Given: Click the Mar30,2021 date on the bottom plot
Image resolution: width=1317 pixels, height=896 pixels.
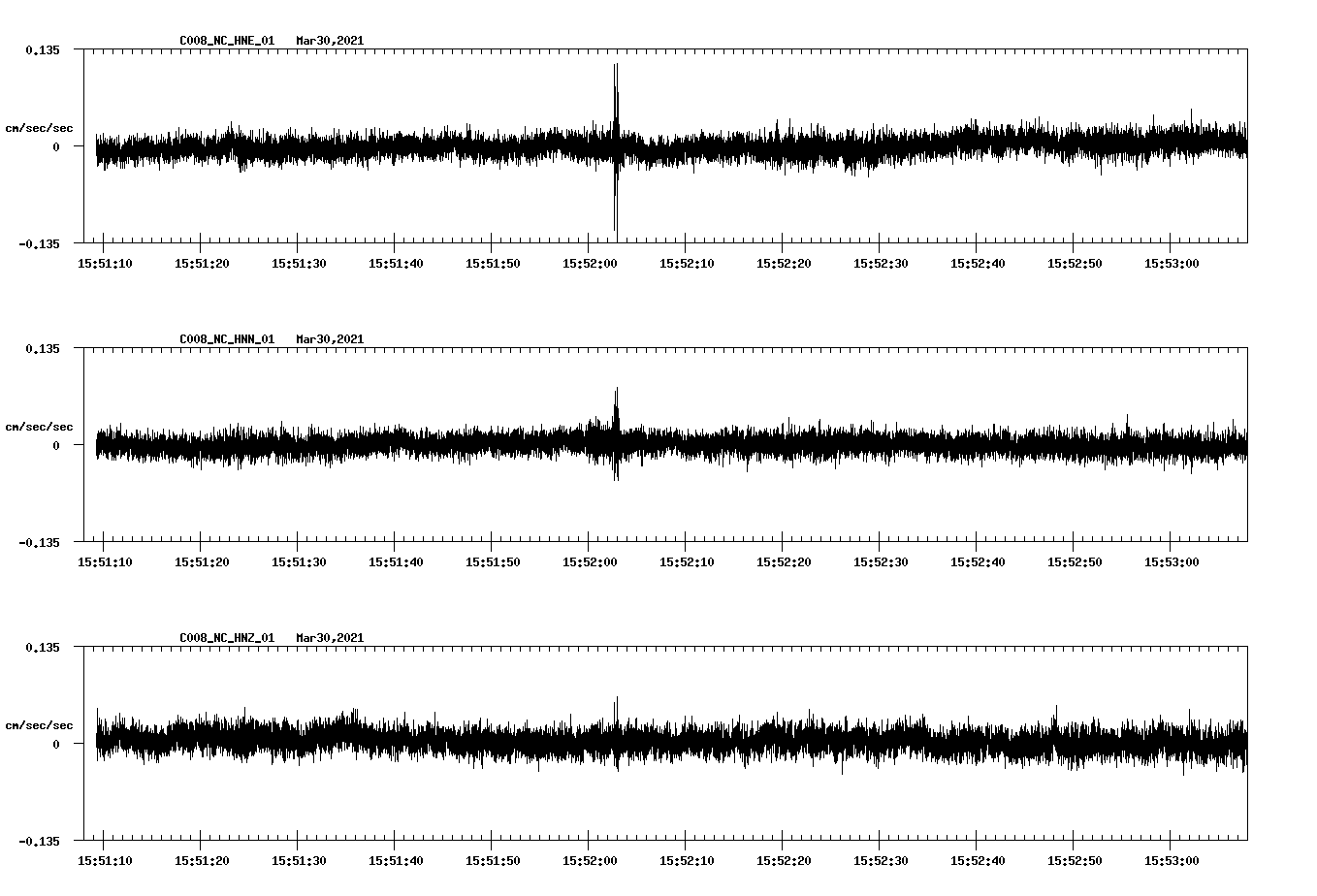Looking at the screenshot, I should pyautogui.click(x=331, y=637).
